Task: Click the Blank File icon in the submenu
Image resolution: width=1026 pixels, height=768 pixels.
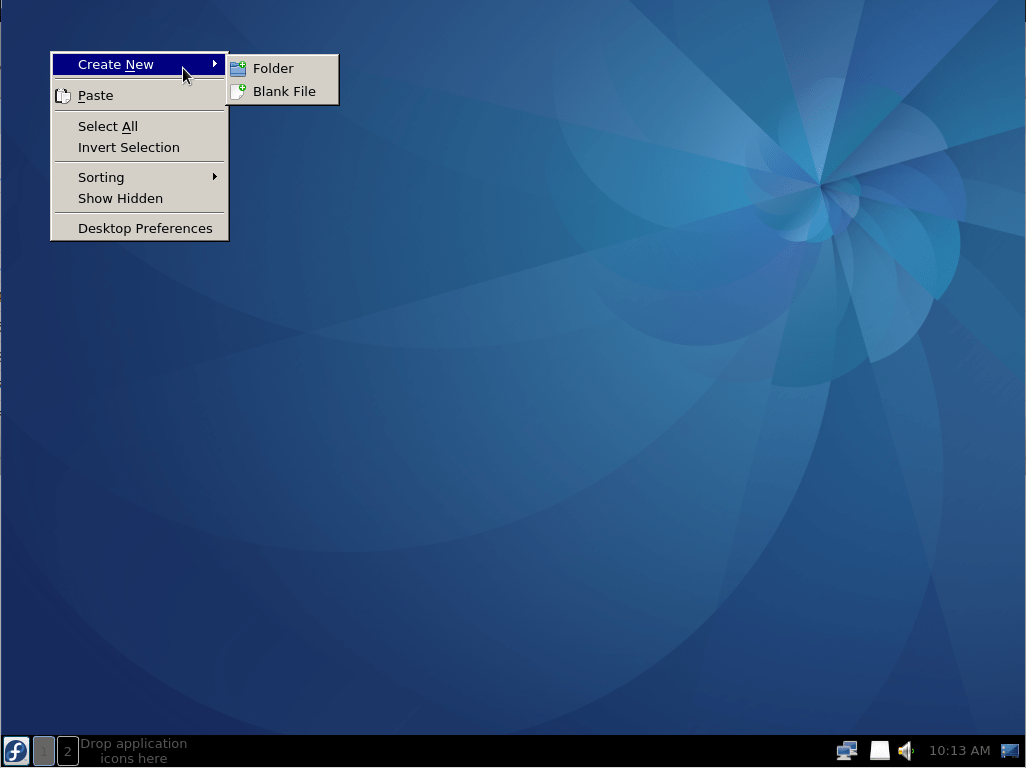Action: (239, 91)
